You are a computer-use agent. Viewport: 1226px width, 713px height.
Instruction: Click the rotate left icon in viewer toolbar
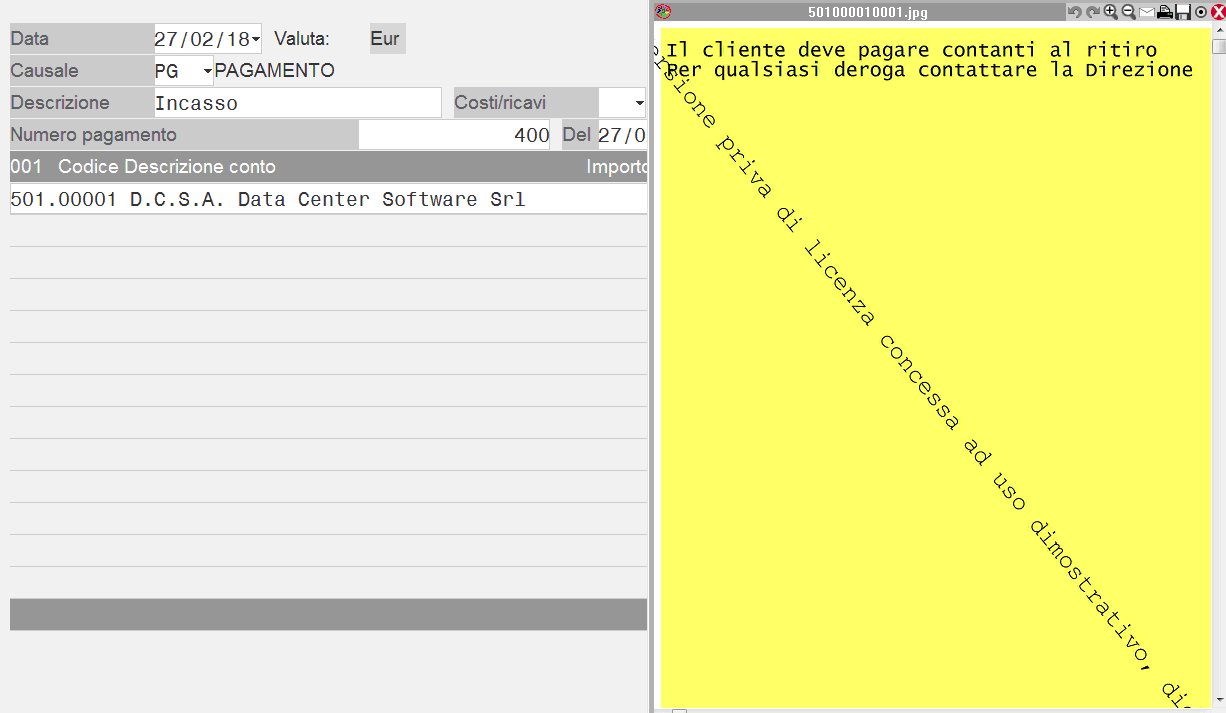[x=1074, y=12]
